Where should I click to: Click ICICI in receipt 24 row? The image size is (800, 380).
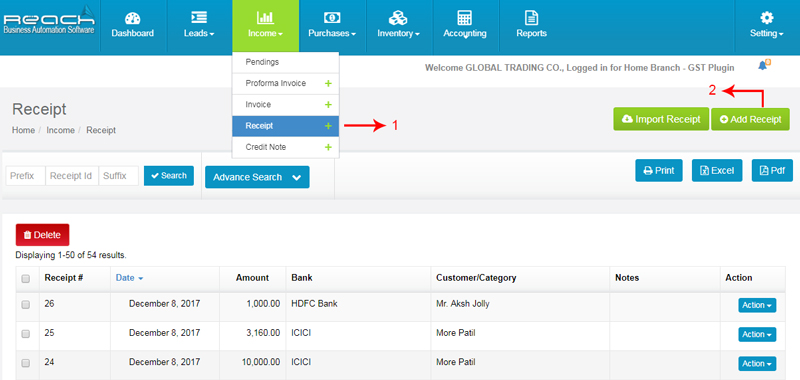(301, 362)
